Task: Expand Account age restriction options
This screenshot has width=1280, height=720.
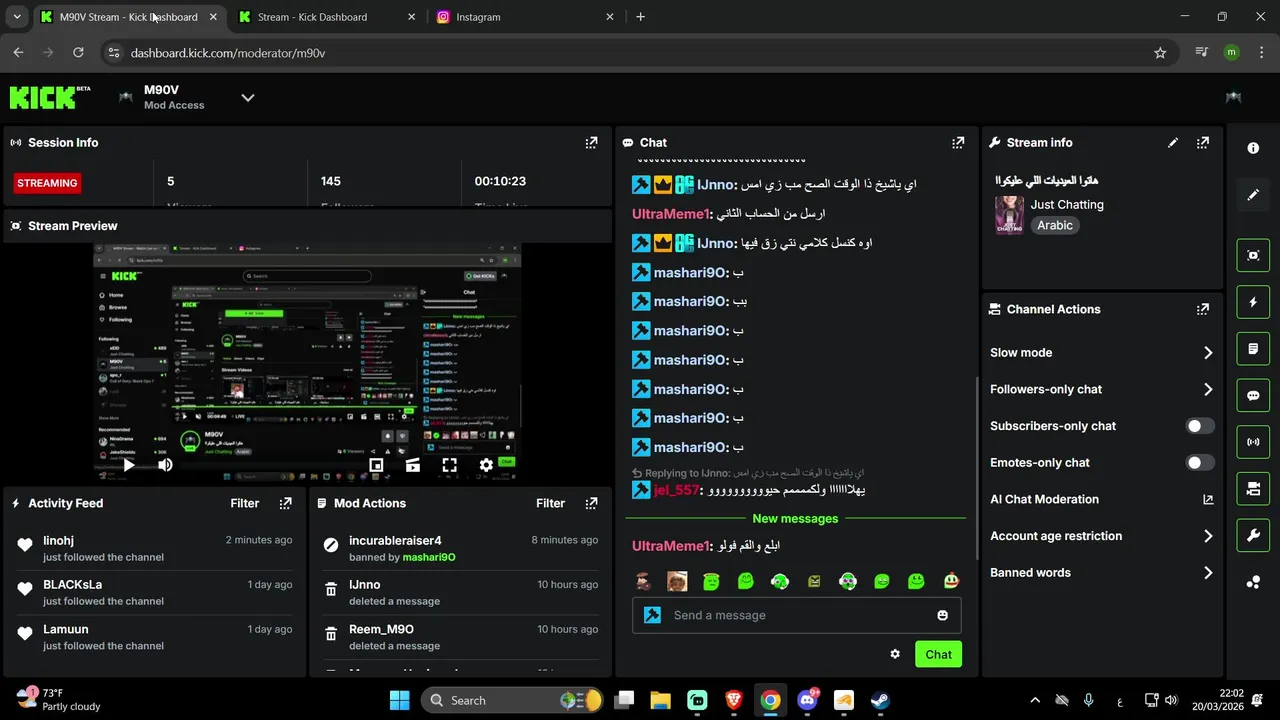Action: click(1101, 536)
